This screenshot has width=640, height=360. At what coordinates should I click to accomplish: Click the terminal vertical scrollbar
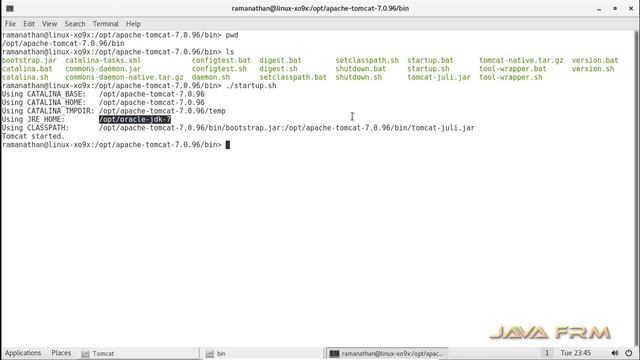point(636,188)
